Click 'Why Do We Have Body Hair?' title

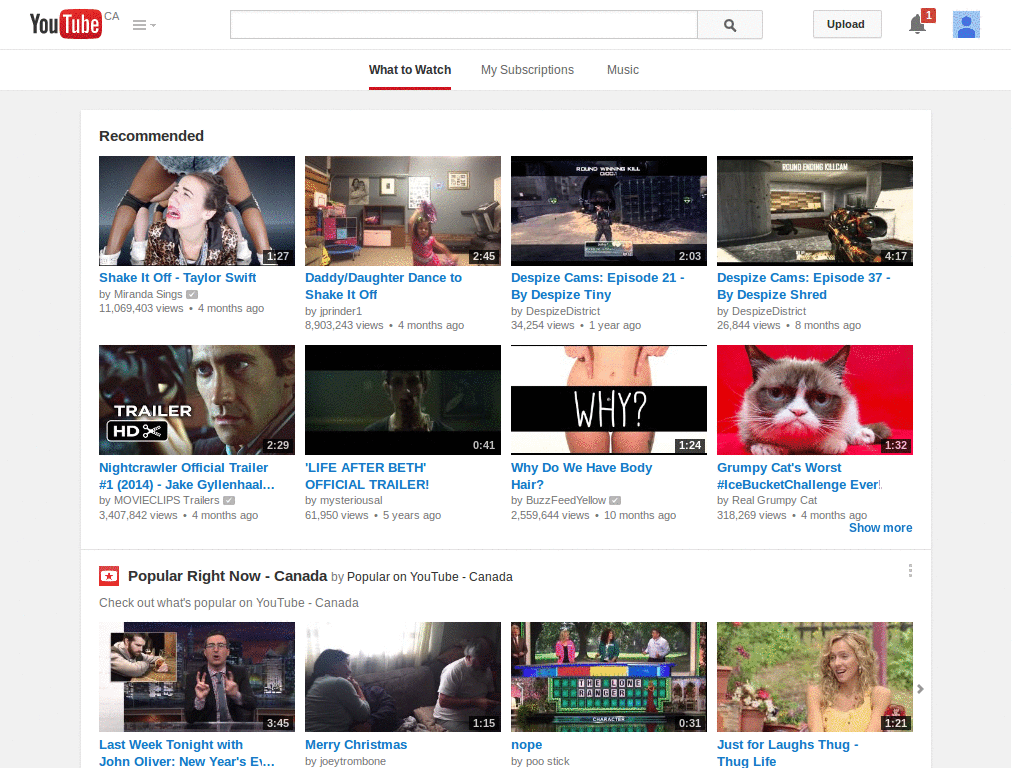[581, 476]
